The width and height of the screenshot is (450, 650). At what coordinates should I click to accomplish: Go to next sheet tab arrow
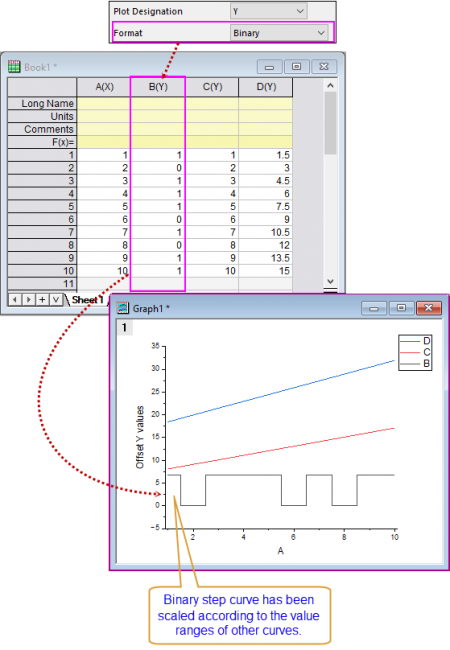point(29,299)
